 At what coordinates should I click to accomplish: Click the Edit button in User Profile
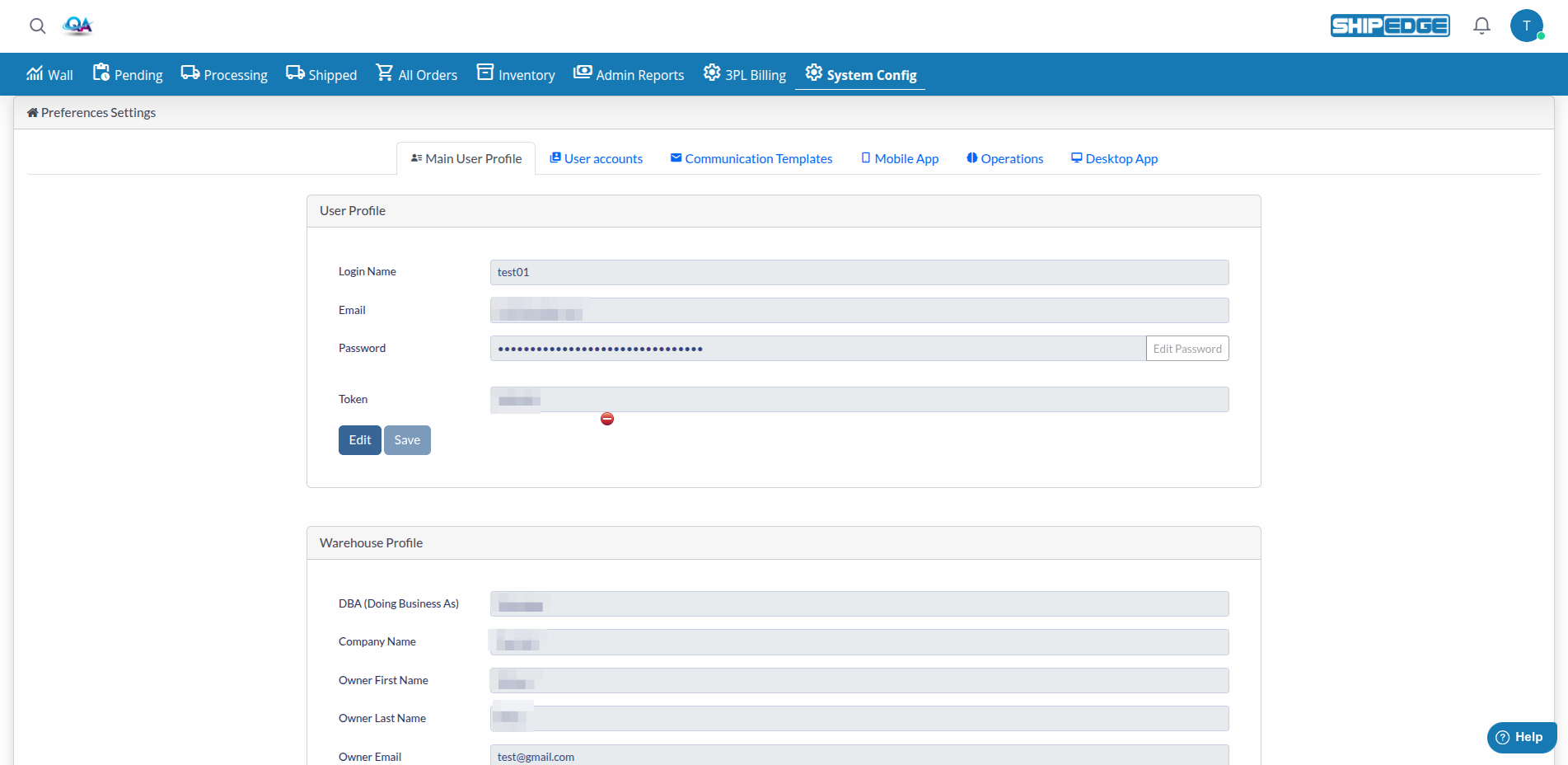pos(359,440)
